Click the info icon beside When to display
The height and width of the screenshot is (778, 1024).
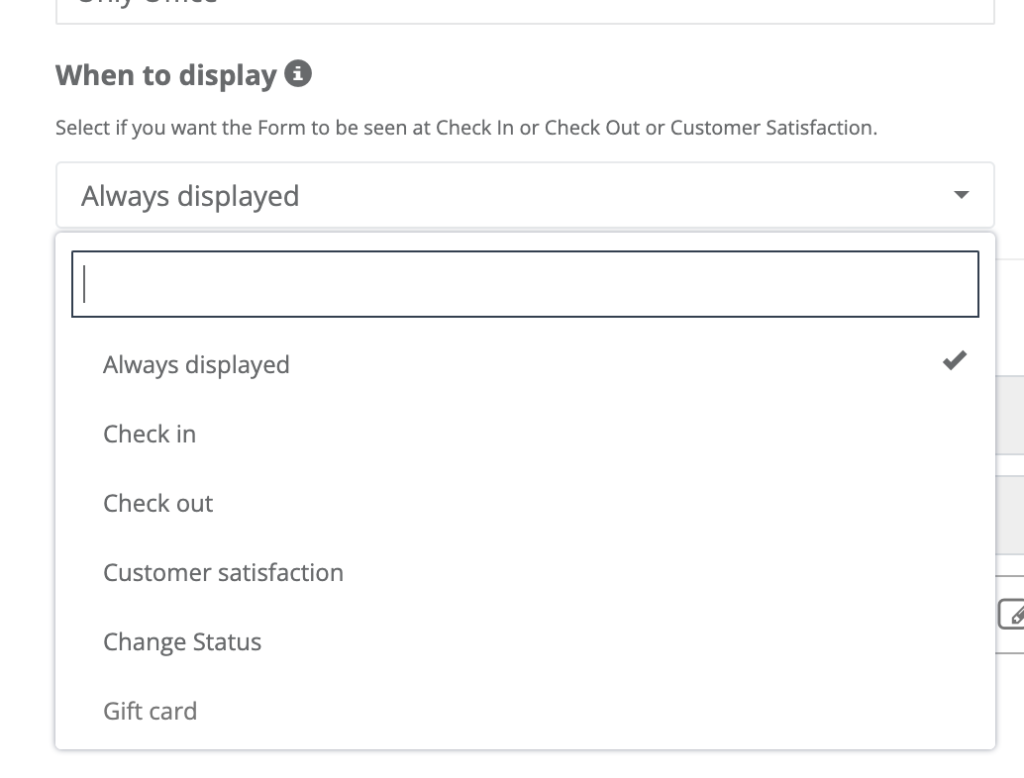pos(298,73)
